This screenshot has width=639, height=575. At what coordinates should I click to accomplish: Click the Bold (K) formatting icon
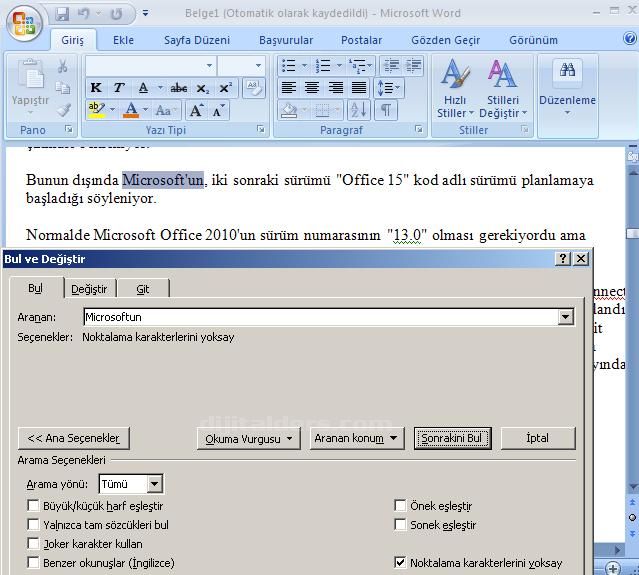click(97, 88)
